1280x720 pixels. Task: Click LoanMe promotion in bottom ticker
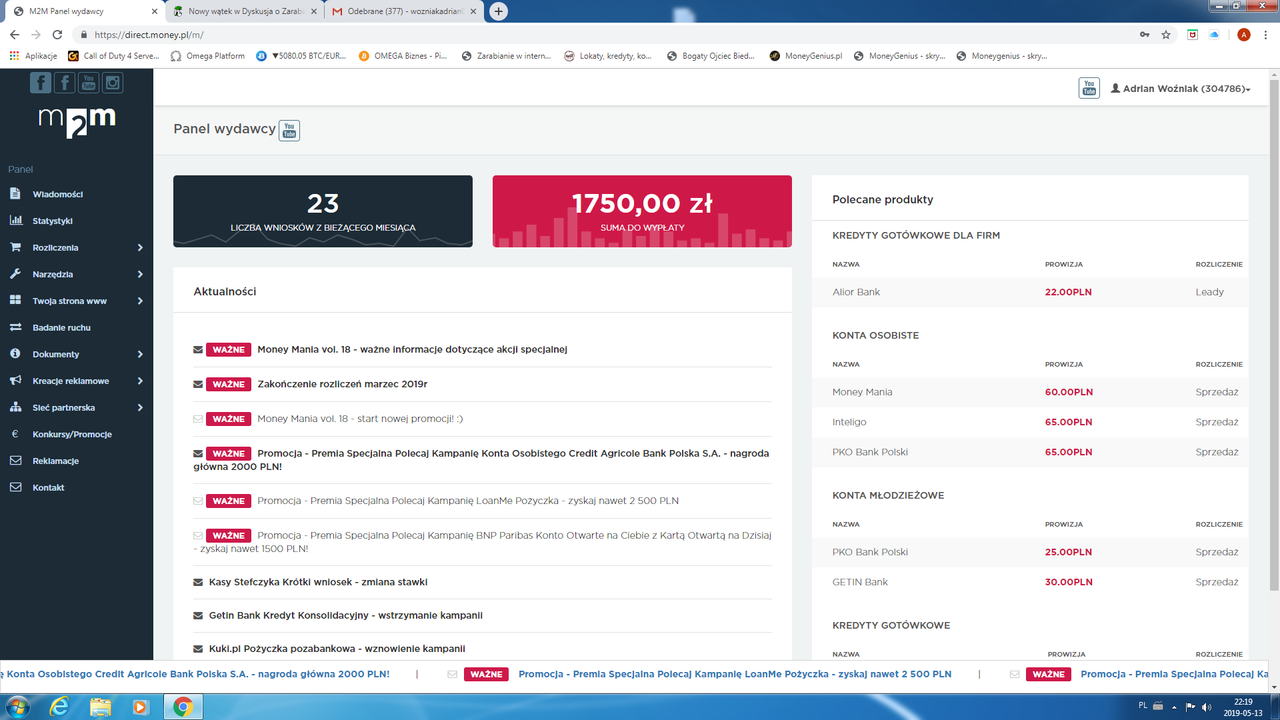point(735,674)
